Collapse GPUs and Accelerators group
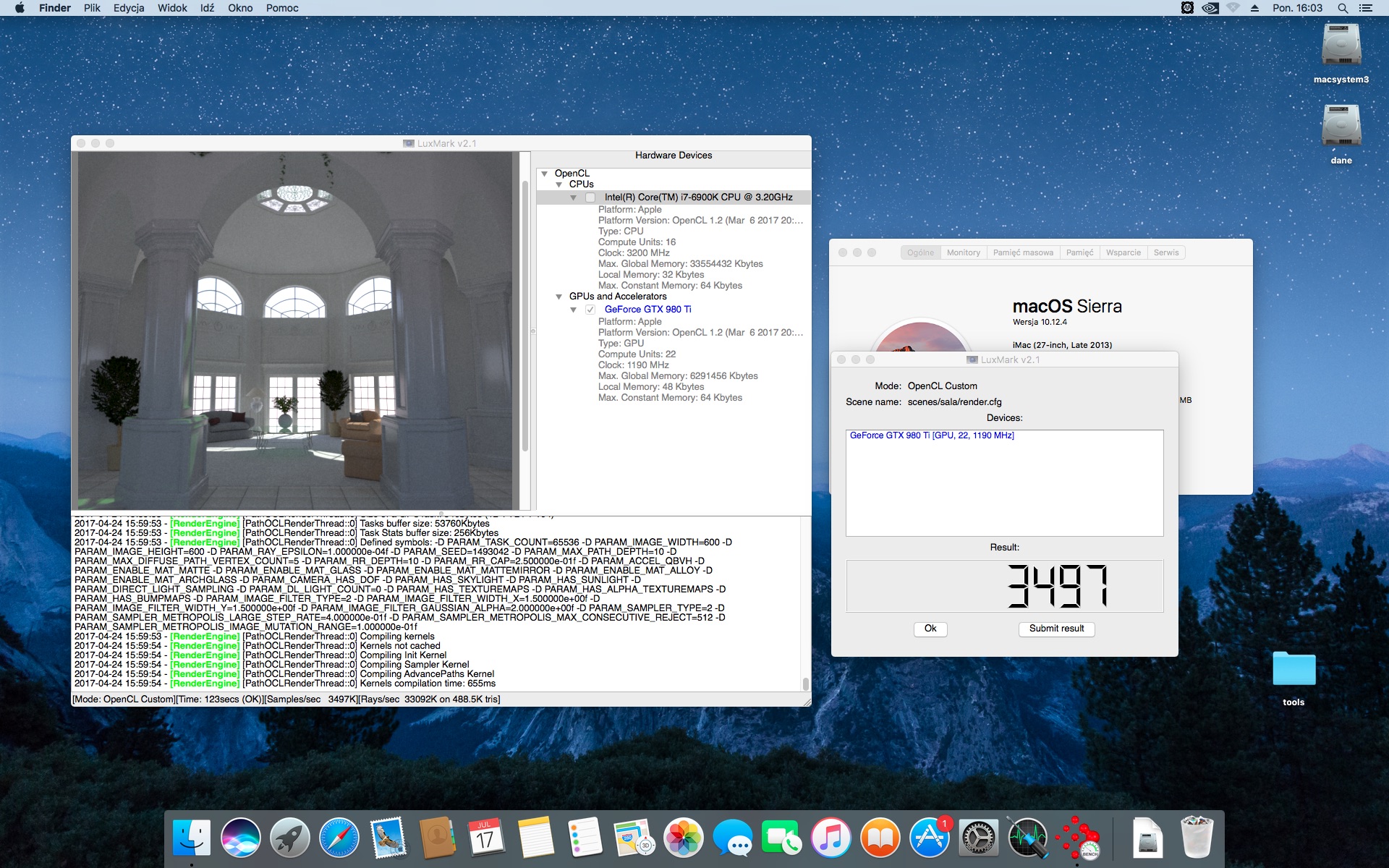 click(558, 297)
